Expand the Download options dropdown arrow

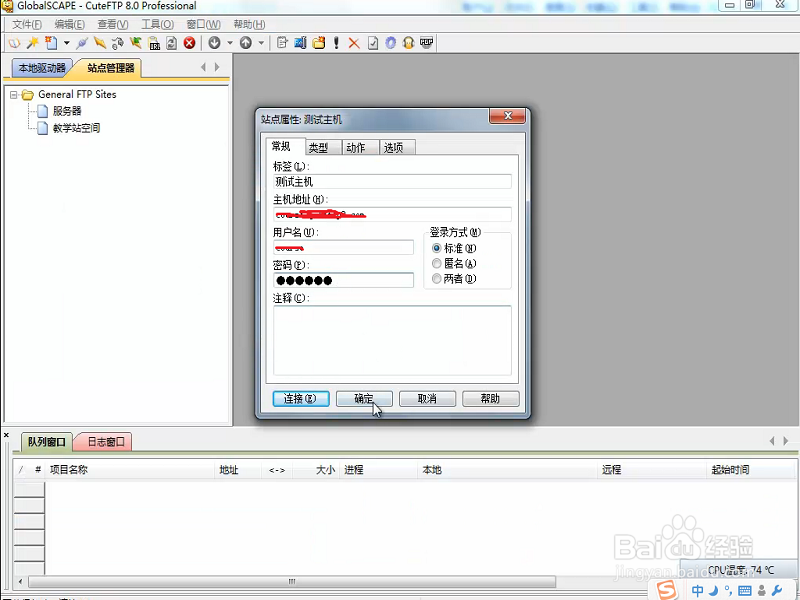230,43
